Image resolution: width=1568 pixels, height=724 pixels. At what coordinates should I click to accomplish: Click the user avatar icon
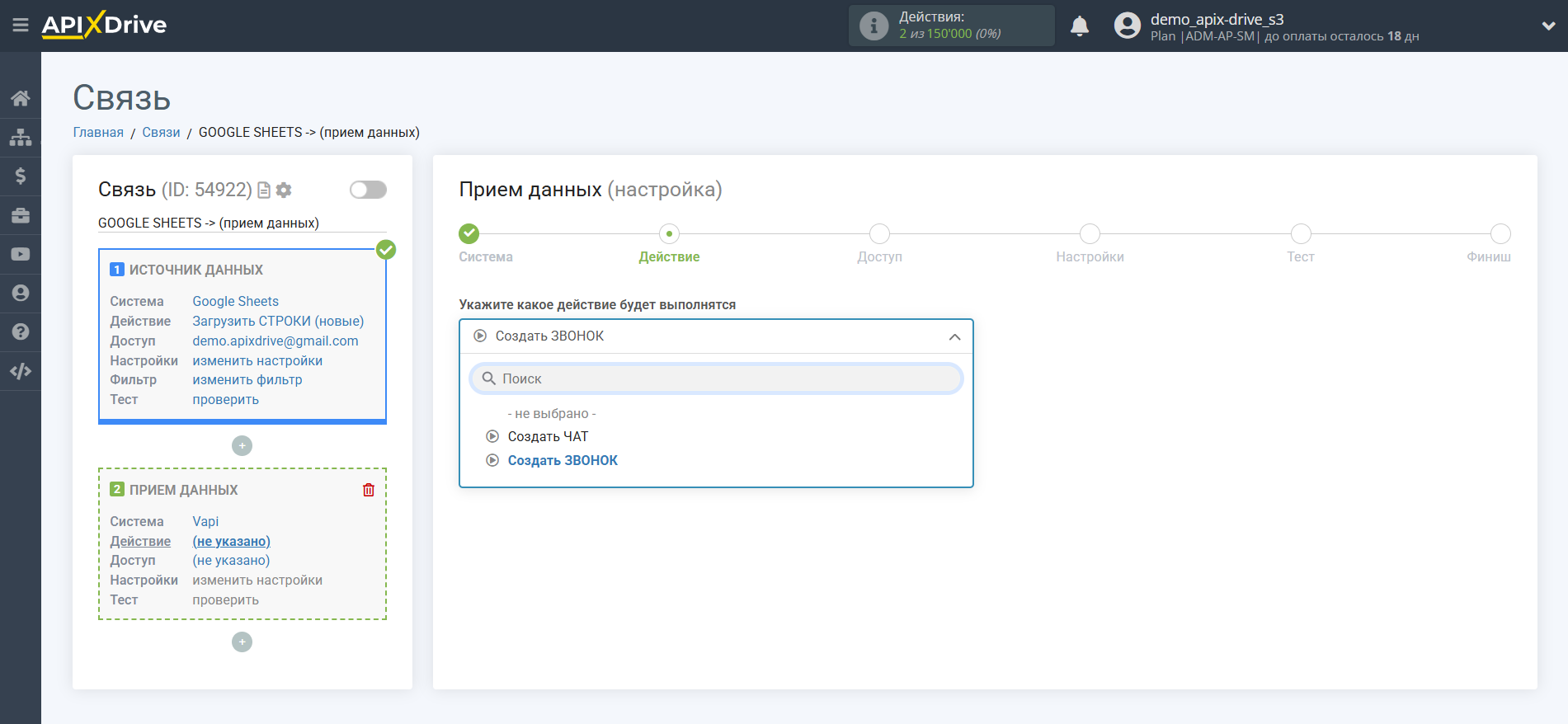[x=1127, y=26]
